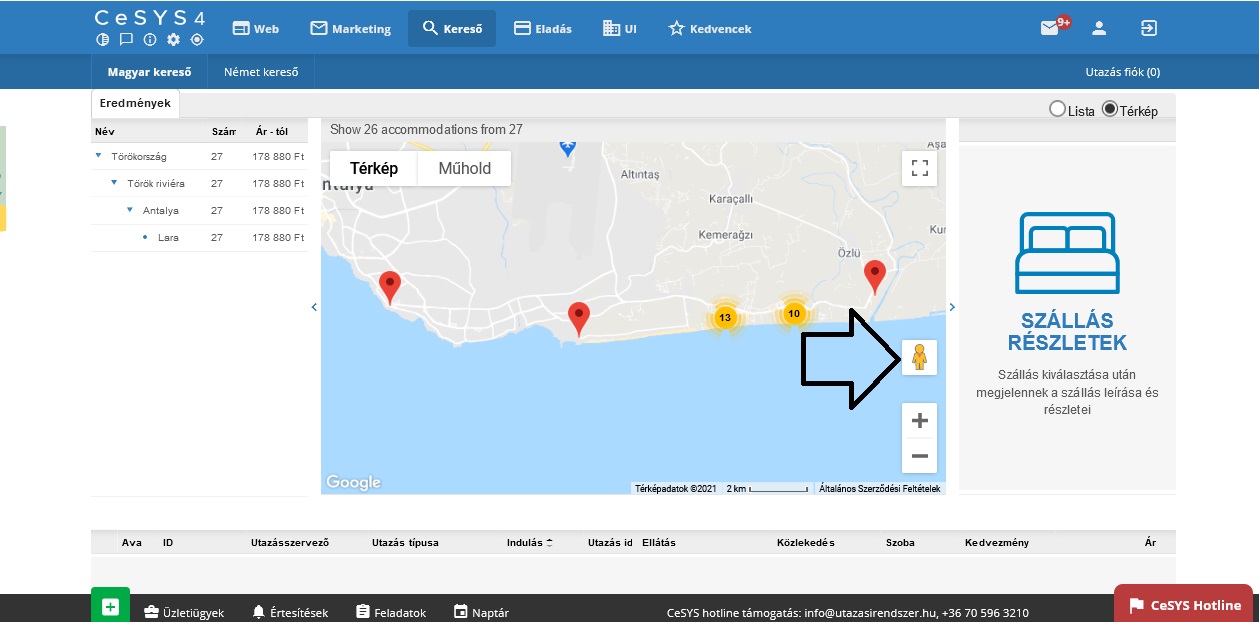This screenshot has height=622, width=1259.
Task: Open Értesítések notifications in the bottom bar
Action: pos(290,612)
